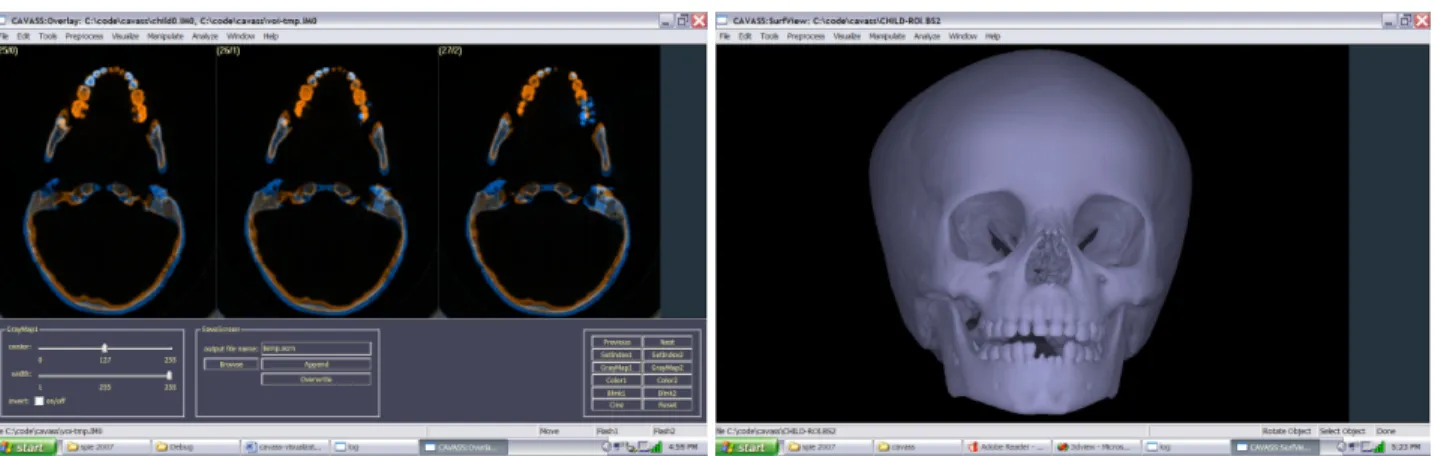1435x456 pixels.
Task: Click the GrayMap1 width slider handle
Action: point(169,376)
